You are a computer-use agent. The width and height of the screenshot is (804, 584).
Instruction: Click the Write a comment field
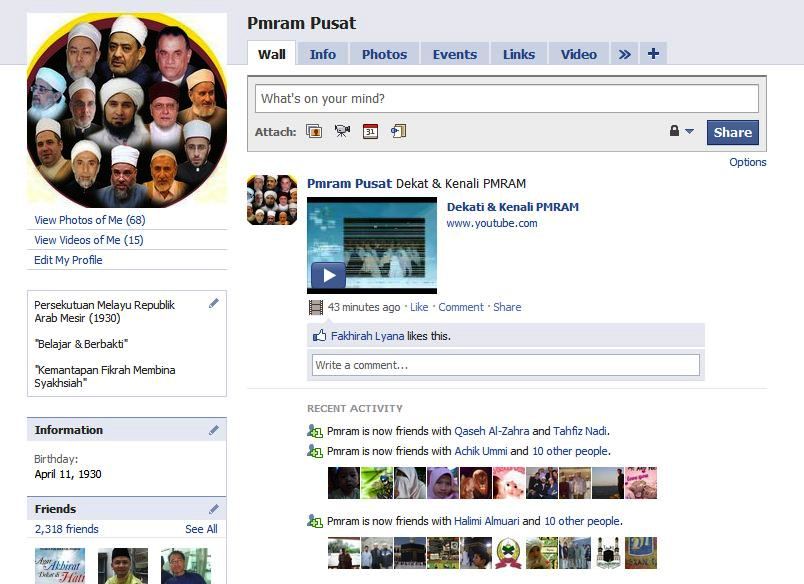[506, 365]
